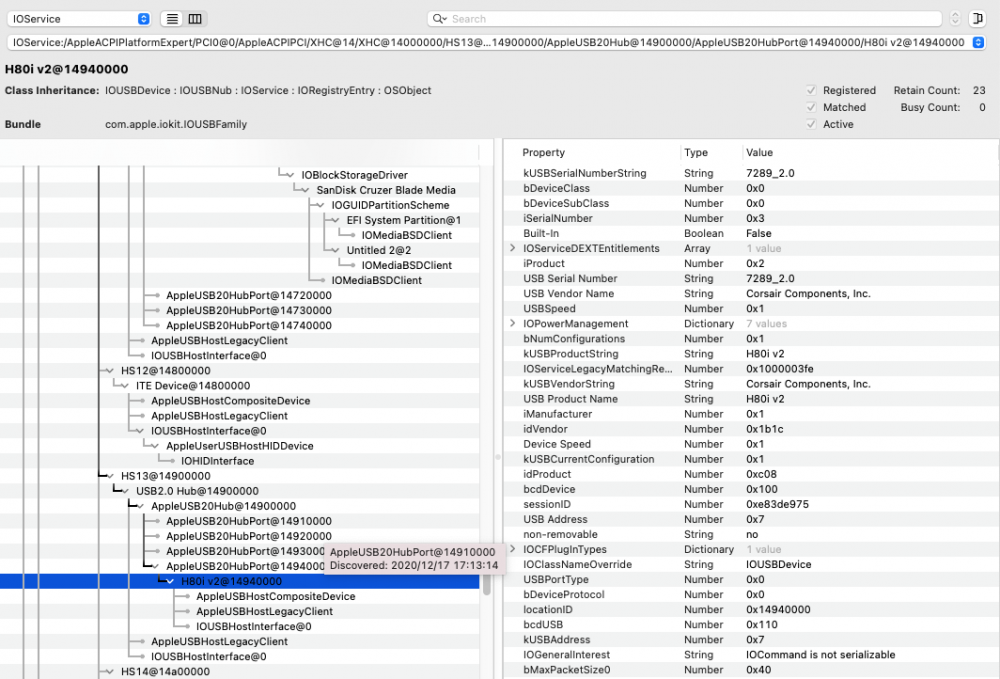The image size is (1000, 679).
Task: Select the bcdUSB property row
Action: (751, 625)
